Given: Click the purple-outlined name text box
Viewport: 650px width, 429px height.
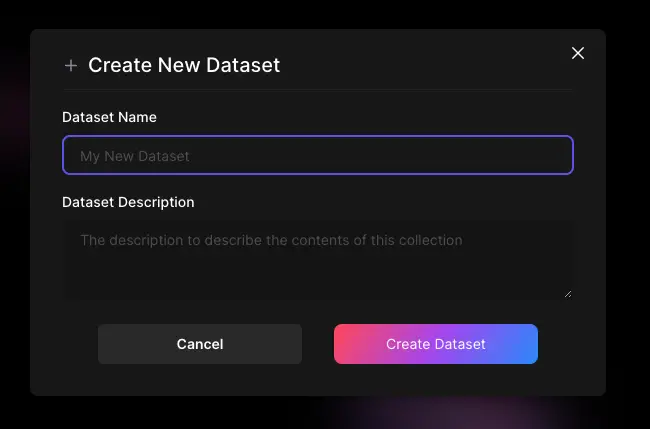Looking at the screenshot, I should [x=318, y=155].
